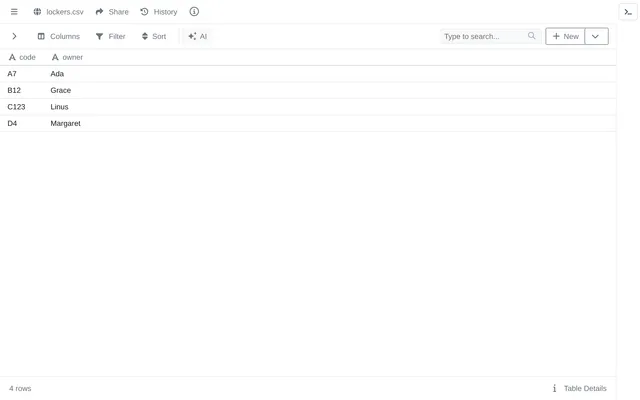Select cell 'D4'
The width and height of the screenshot is (640, 400).
tap(12, 123)
